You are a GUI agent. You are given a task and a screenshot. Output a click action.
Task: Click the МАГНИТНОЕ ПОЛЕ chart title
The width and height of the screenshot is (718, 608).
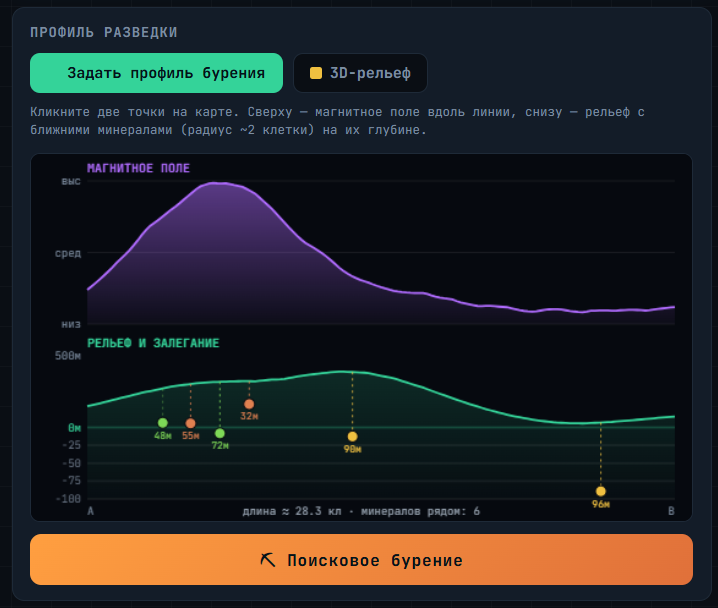138,168
